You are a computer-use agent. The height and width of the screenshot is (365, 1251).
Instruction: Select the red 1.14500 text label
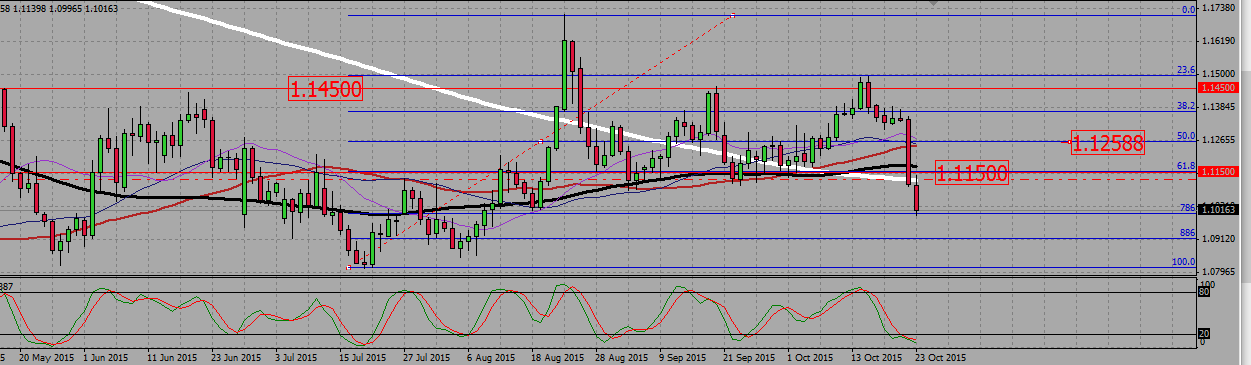point(325,89)
